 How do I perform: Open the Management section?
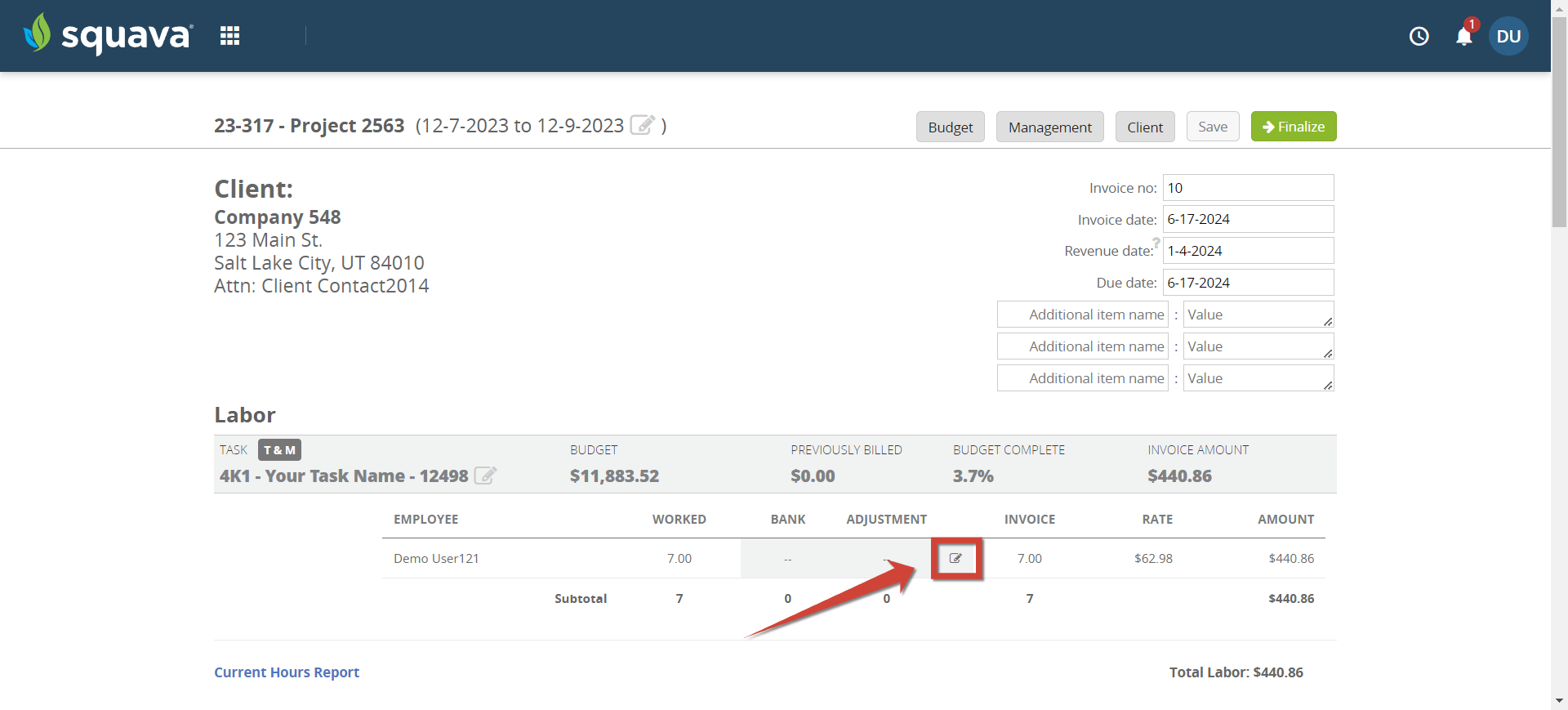1050,127
